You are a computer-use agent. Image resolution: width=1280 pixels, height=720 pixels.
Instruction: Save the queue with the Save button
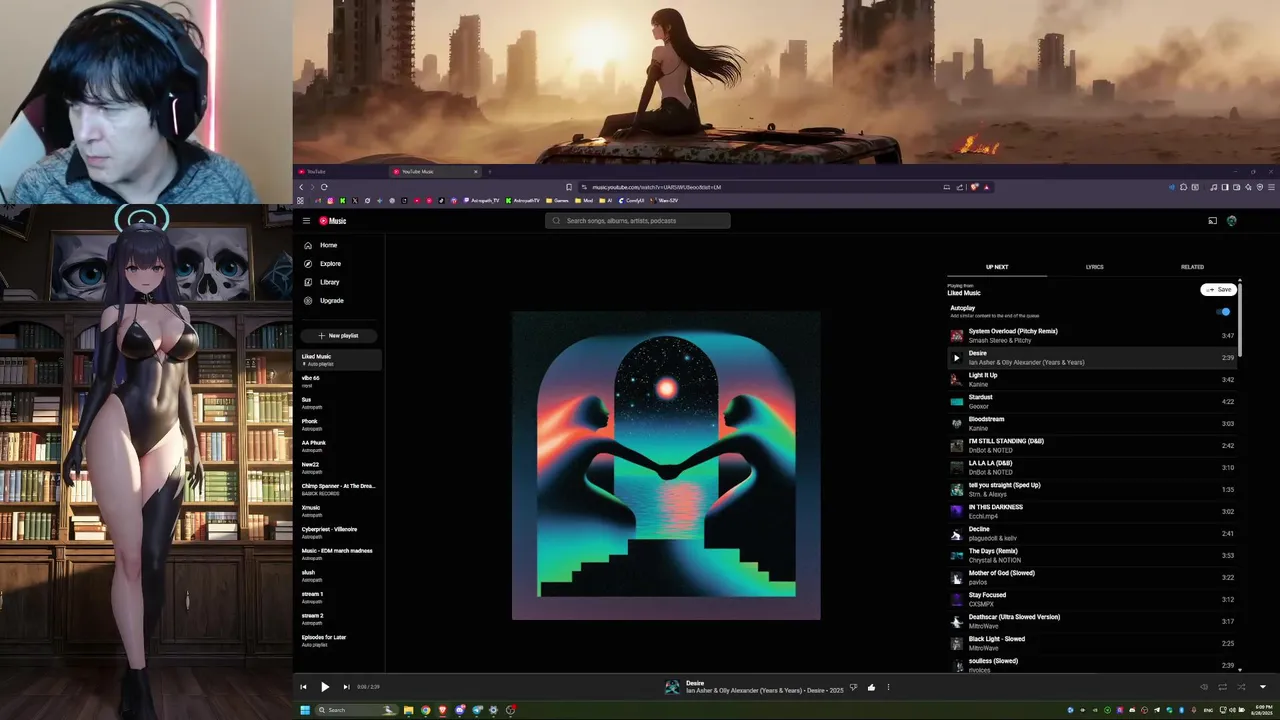[1219, 290]
